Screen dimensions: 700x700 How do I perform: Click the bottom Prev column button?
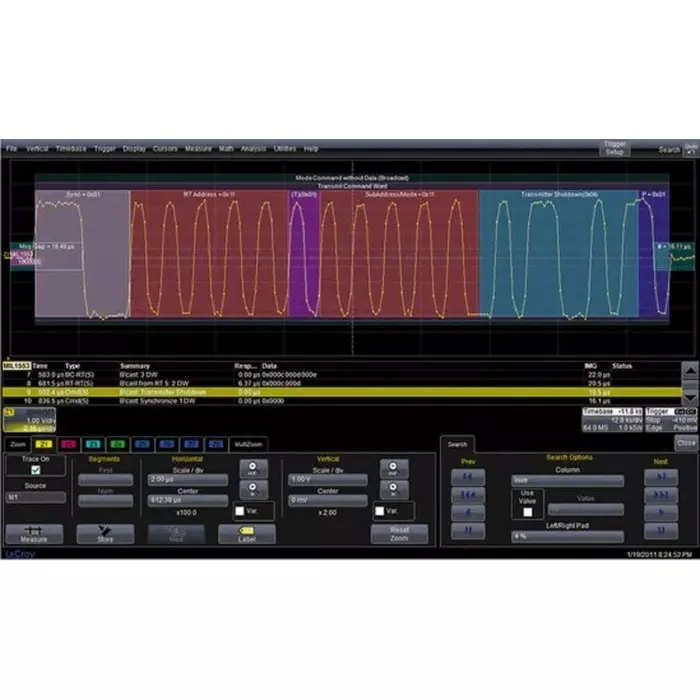click(467, 530)
